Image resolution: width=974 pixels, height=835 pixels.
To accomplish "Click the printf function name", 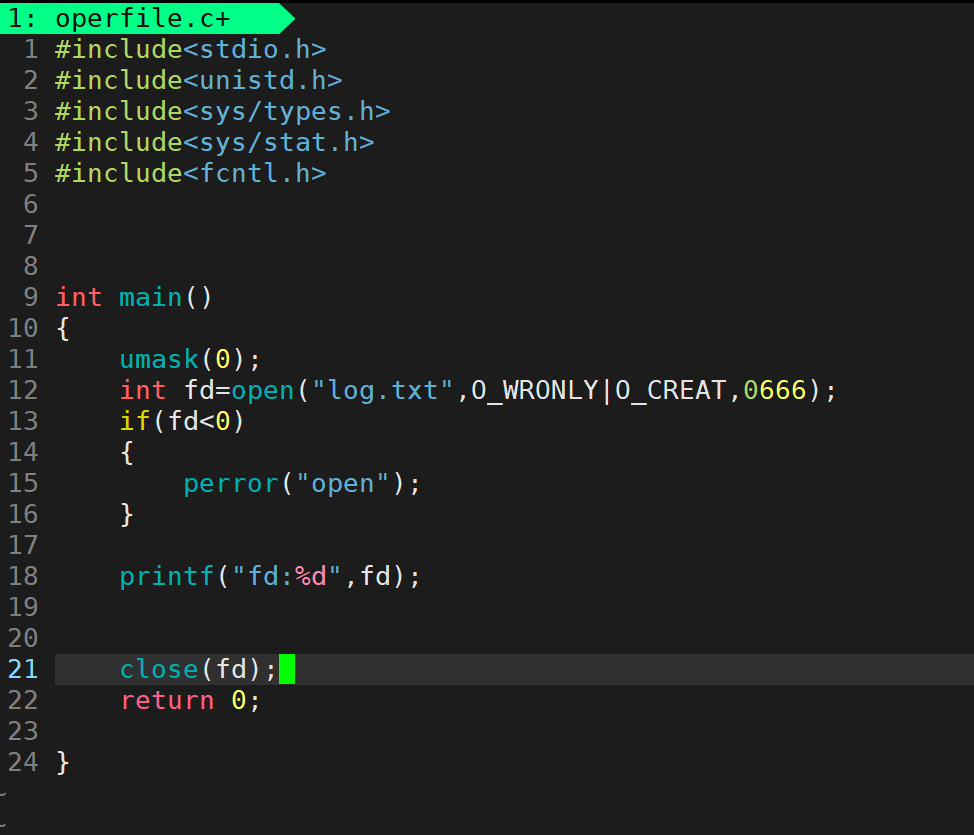I will (x=166, y=577).
